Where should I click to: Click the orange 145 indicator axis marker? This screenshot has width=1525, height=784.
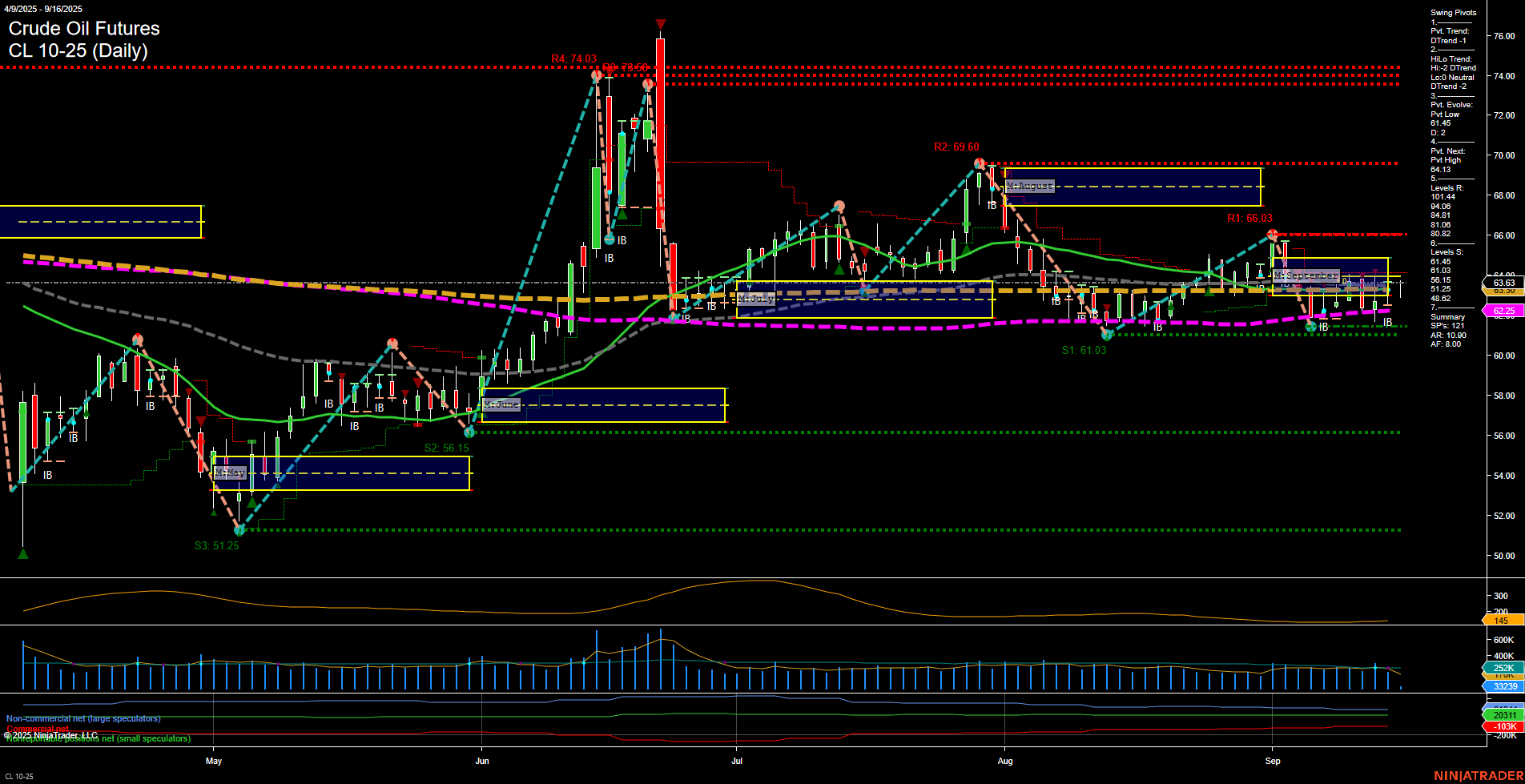1503,619
